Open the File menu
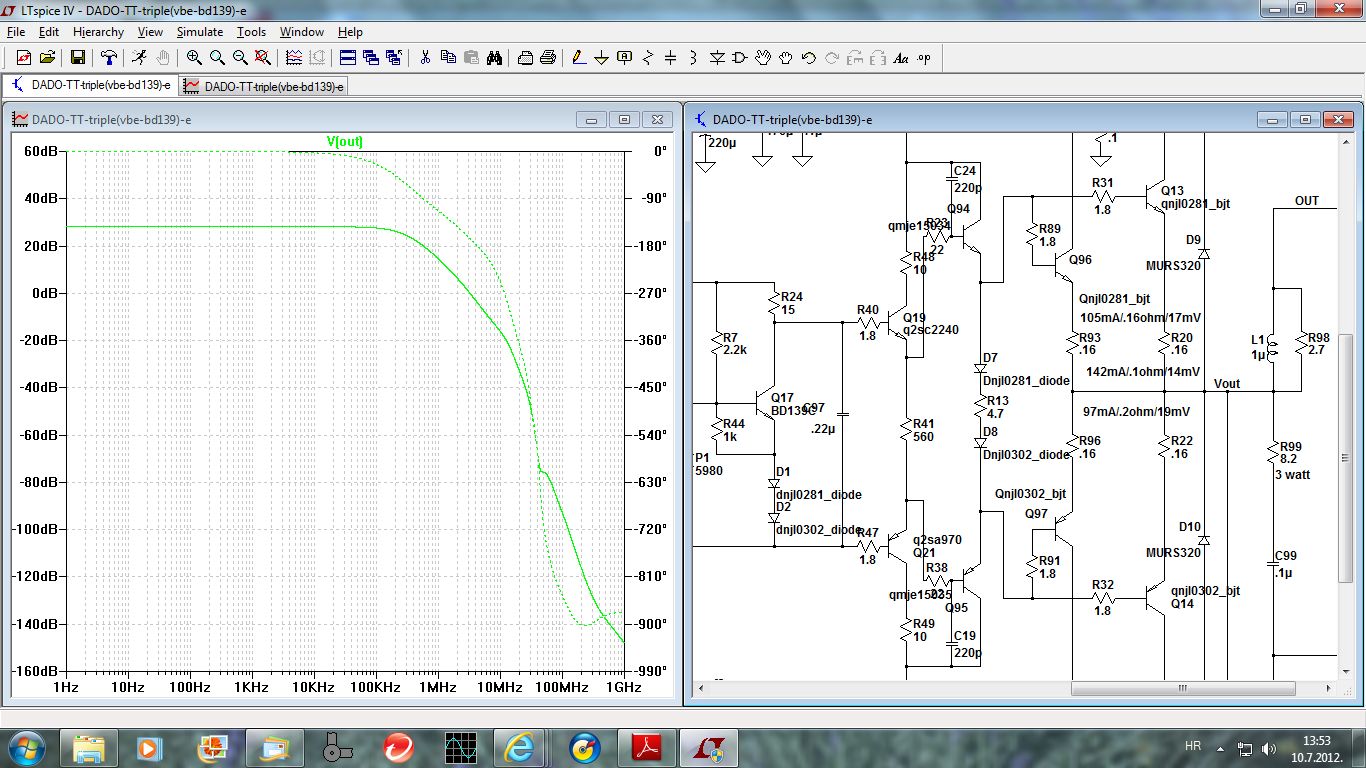 click(15, 32)
